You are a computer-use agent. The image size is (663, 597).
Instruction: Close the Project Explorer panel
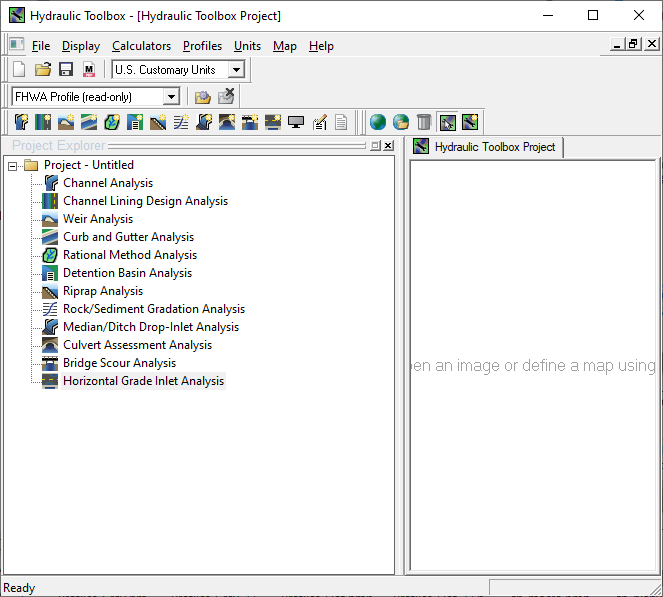pyautogui.click(x=388, y=145)
